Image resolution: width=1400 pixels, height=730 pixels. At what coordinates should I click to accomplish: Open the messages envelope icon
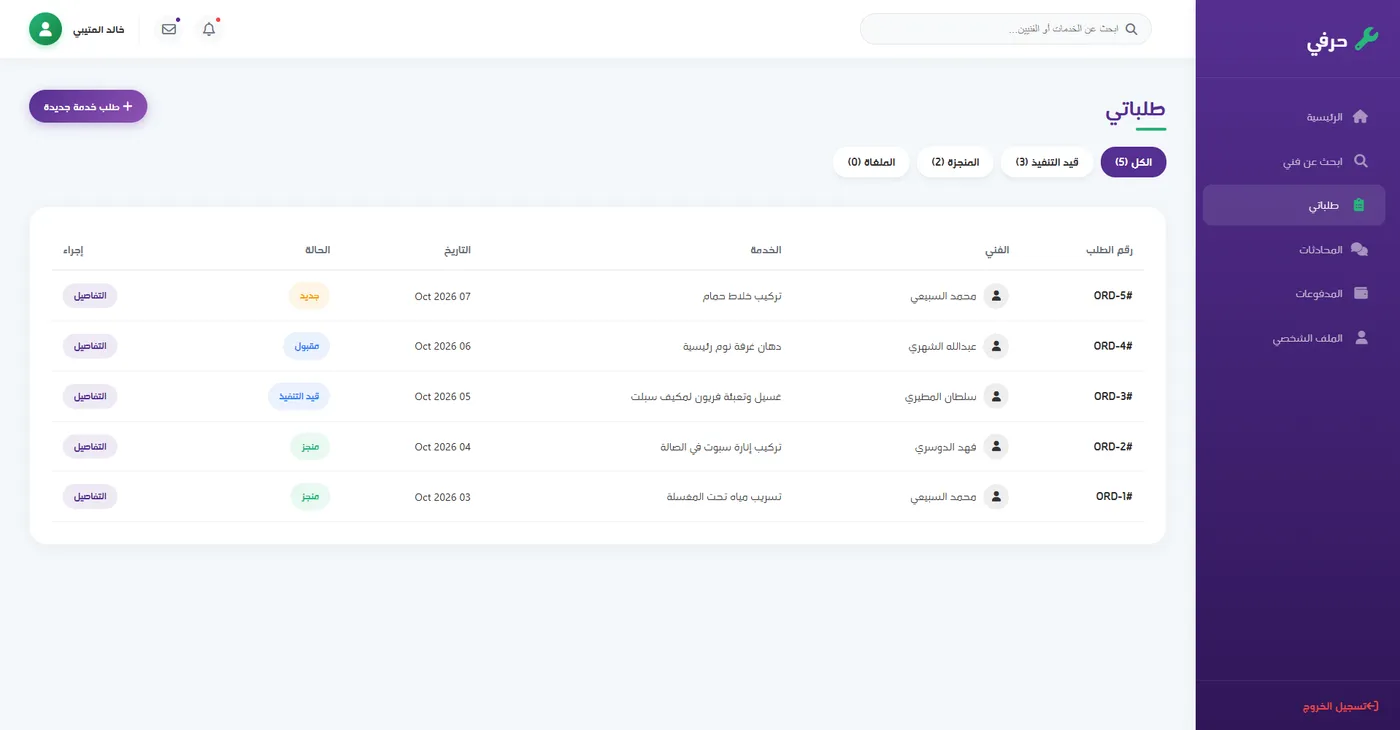pyautogui.click(x=169, y=29)
